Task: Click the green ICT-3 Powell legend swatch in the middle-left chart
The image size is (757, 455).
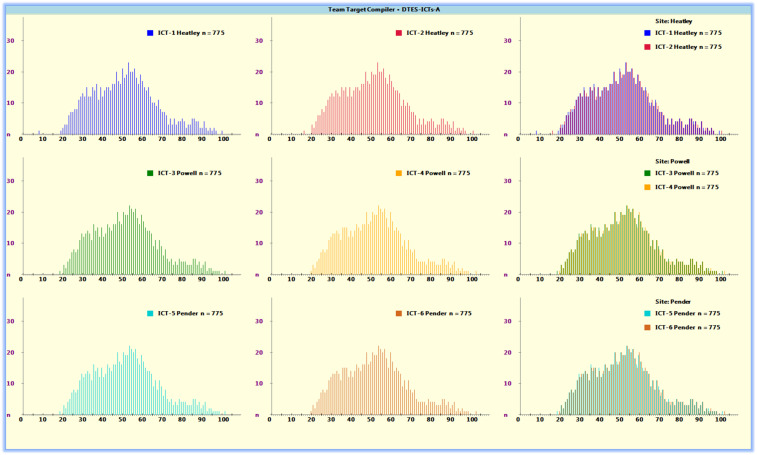Action: [x=150, y=173]
